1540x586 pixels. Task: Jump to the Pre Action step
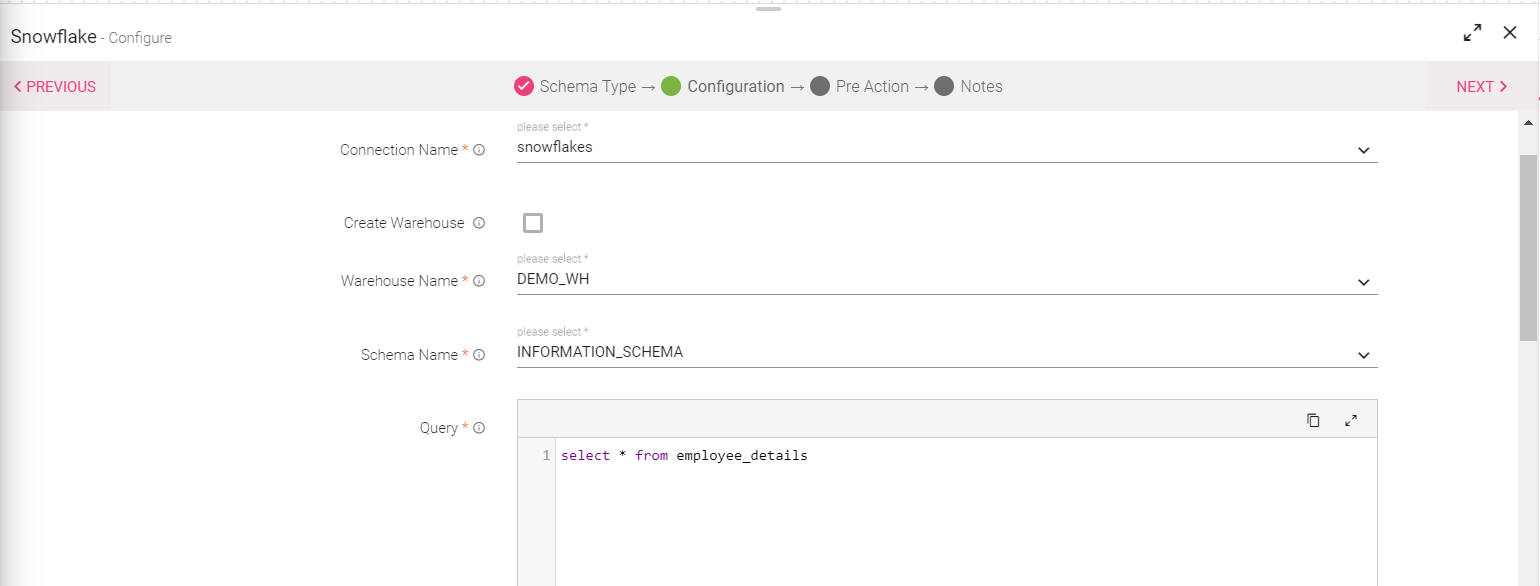click(860, 86)
